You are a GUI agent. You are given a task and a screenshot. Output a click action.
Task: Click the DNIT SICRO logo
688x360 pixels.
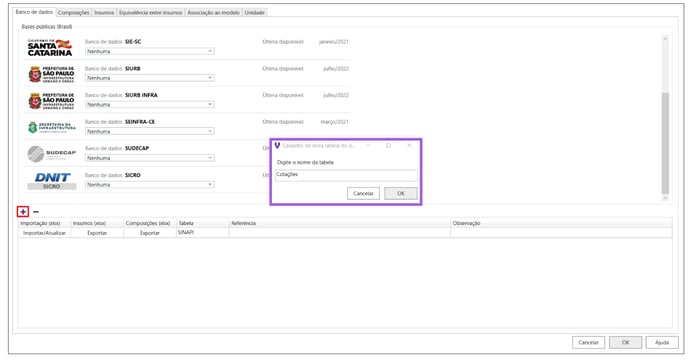[52, 181]
